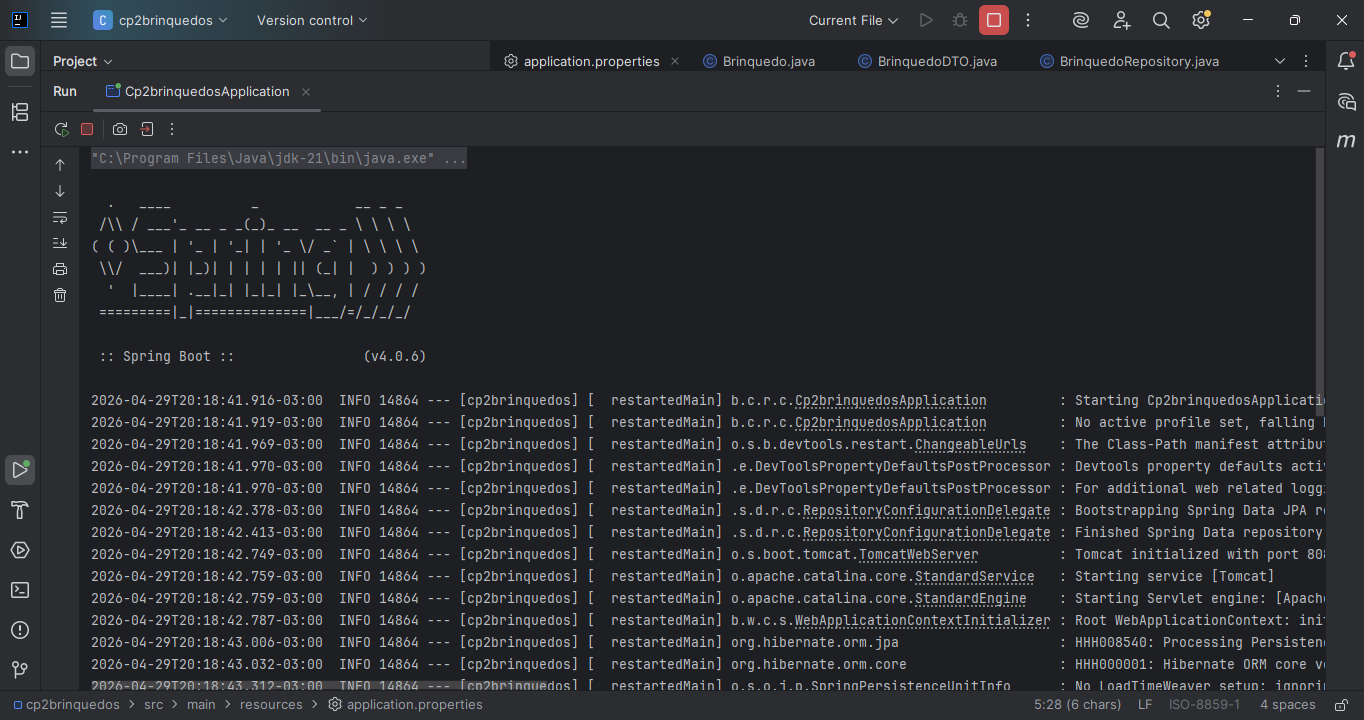1364x720 pixels.
Task: Open StandardService class link
Action: point(974,576)
